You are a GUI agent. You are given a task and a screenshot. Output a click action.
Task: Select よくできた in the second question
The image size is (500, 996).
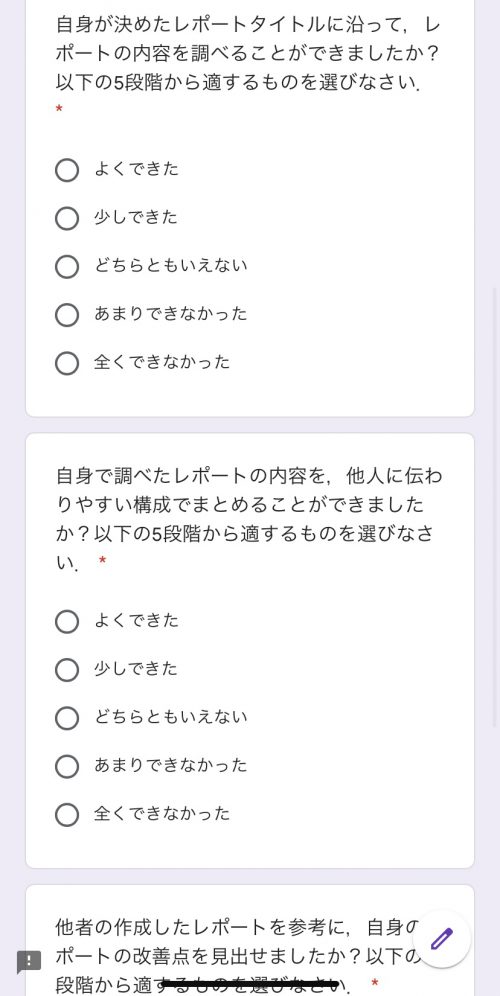(67, 621)
